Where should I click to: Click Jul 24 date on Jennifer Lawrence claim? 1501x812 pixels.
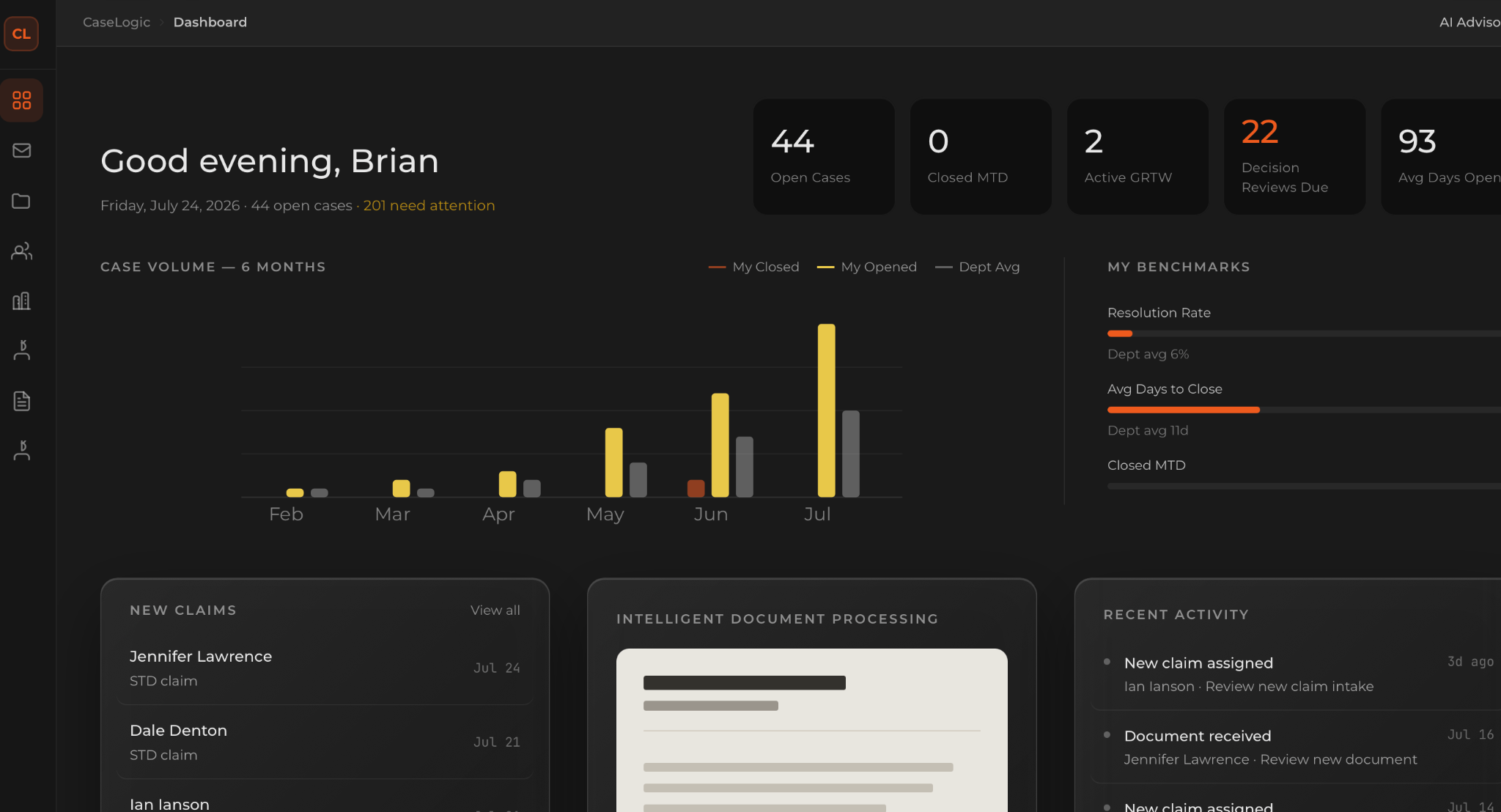point(497,668)
